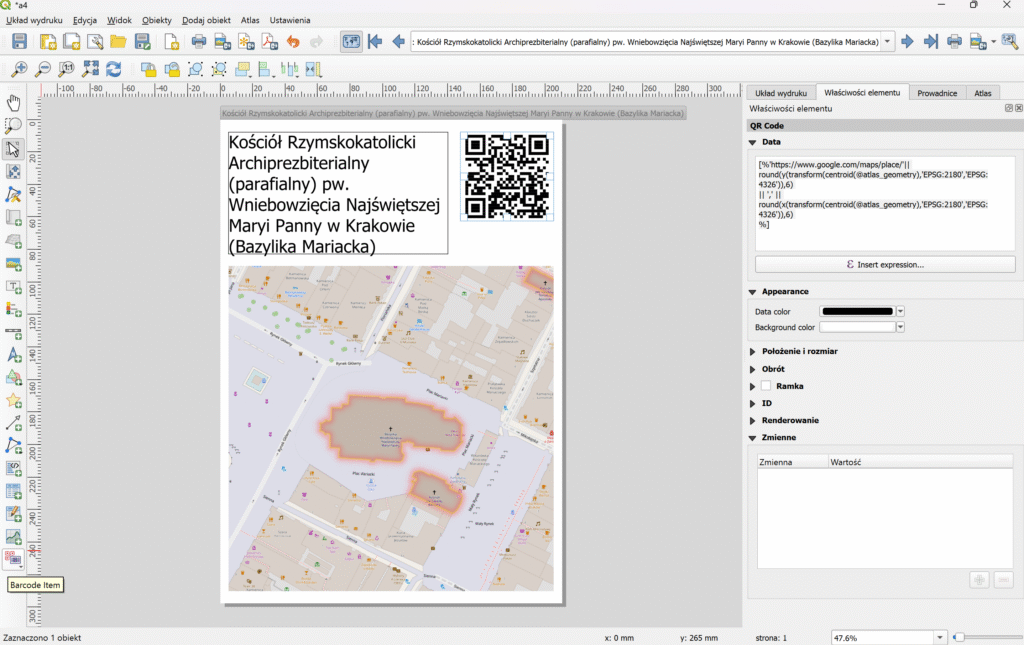This screenshot has width=1024, height=645.
Task: Select the Barcode Item tool
Action: click(x=14, y=558)
